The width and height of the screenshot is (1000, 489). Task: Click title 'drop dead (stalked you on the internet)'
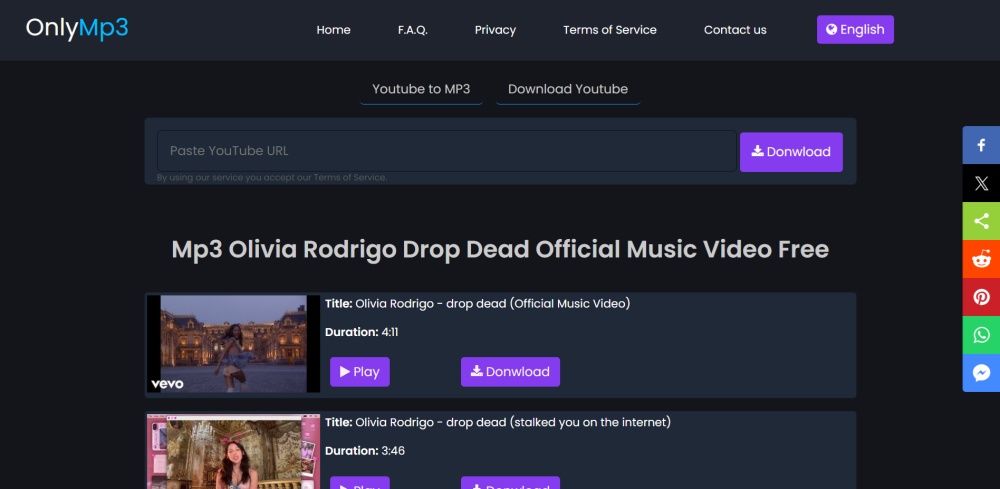click(558, 422)
